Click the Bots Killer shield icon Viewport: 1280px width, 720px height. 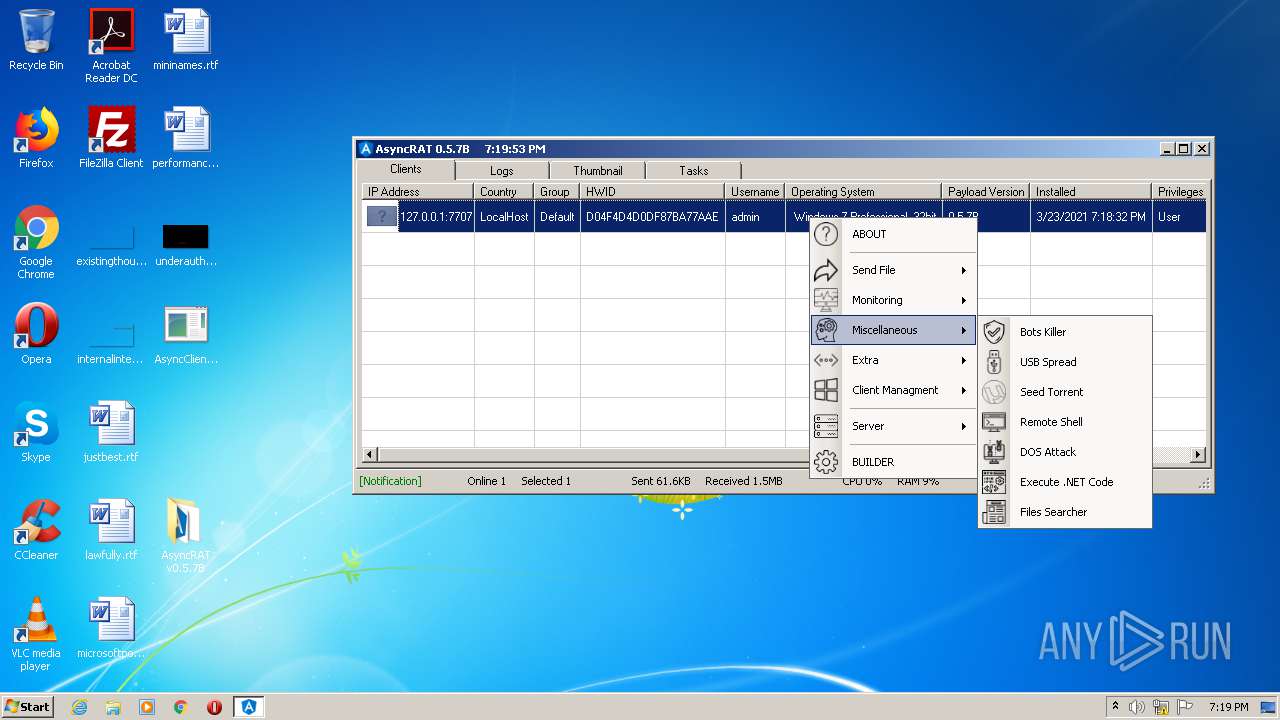(x=994, y=332)
